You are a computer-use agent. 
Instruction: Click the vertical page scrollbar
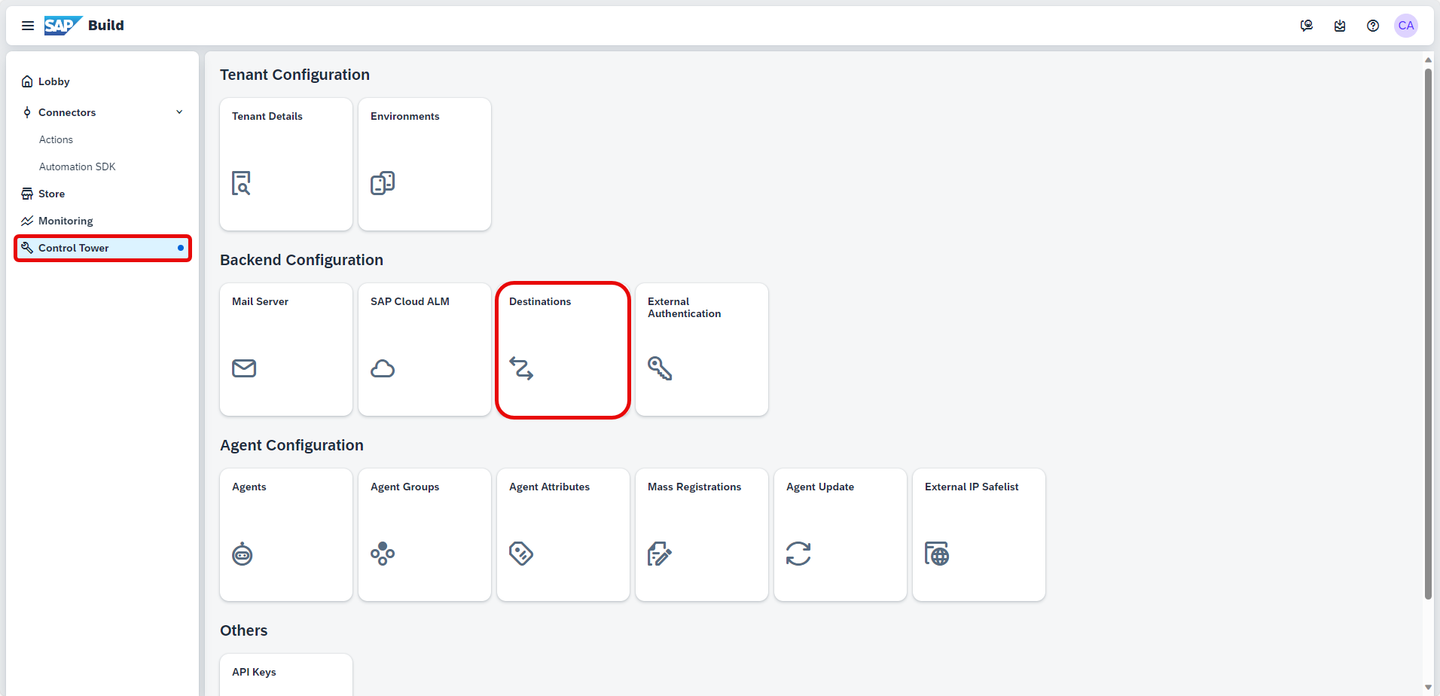(1428, 332)
